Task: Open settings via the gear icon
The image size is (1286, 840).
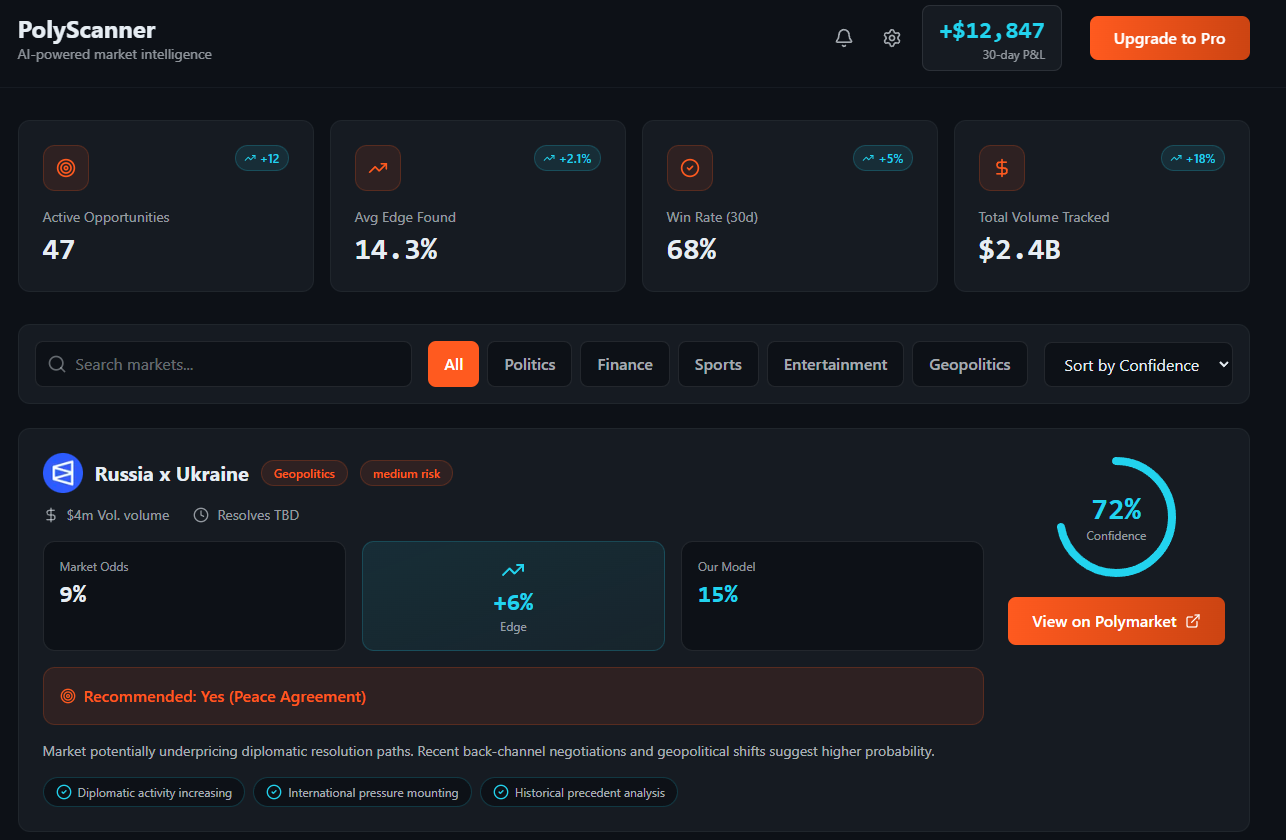Action: [x=891, y=37]
